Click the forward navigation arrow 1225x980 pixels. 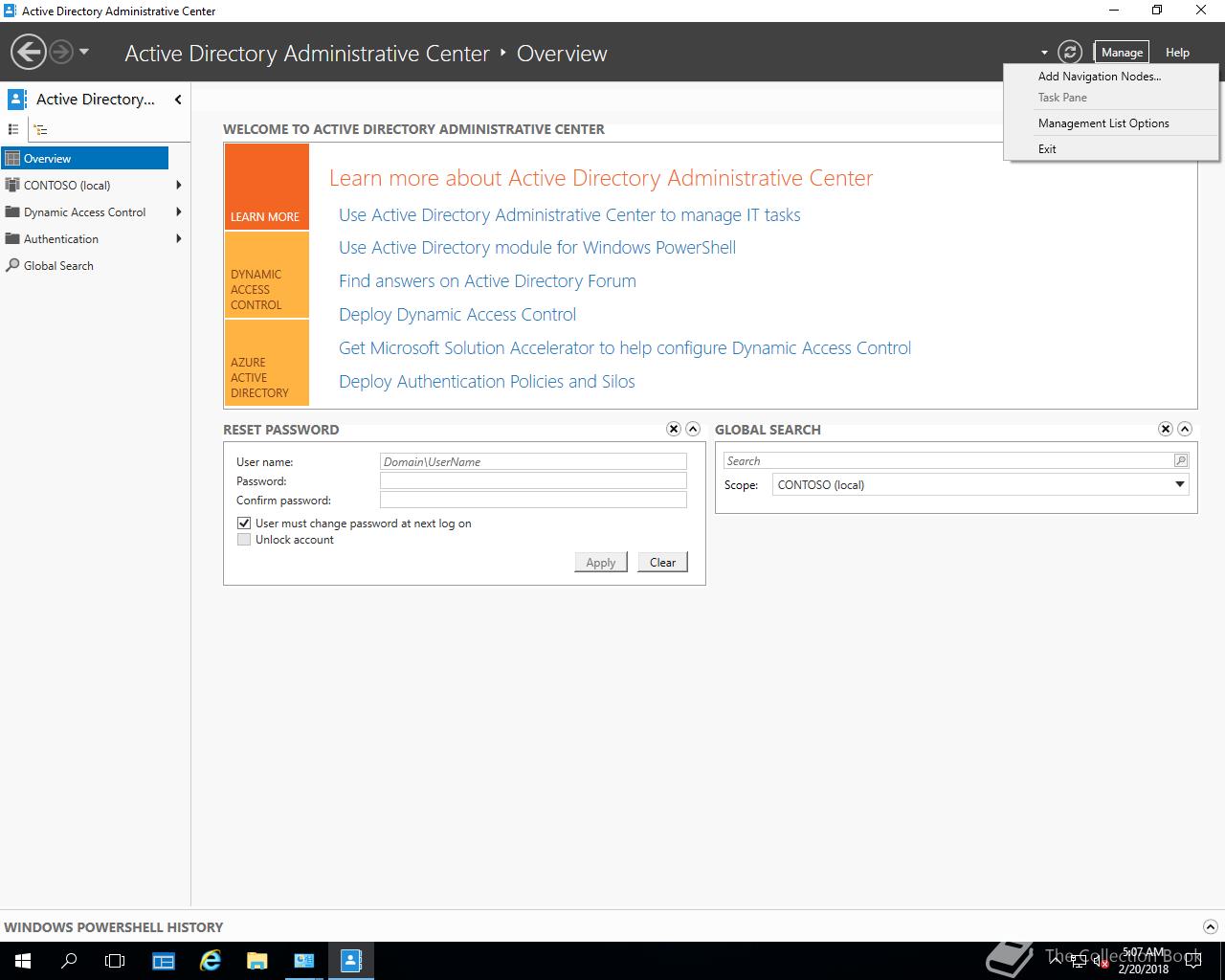click(61, 52)
